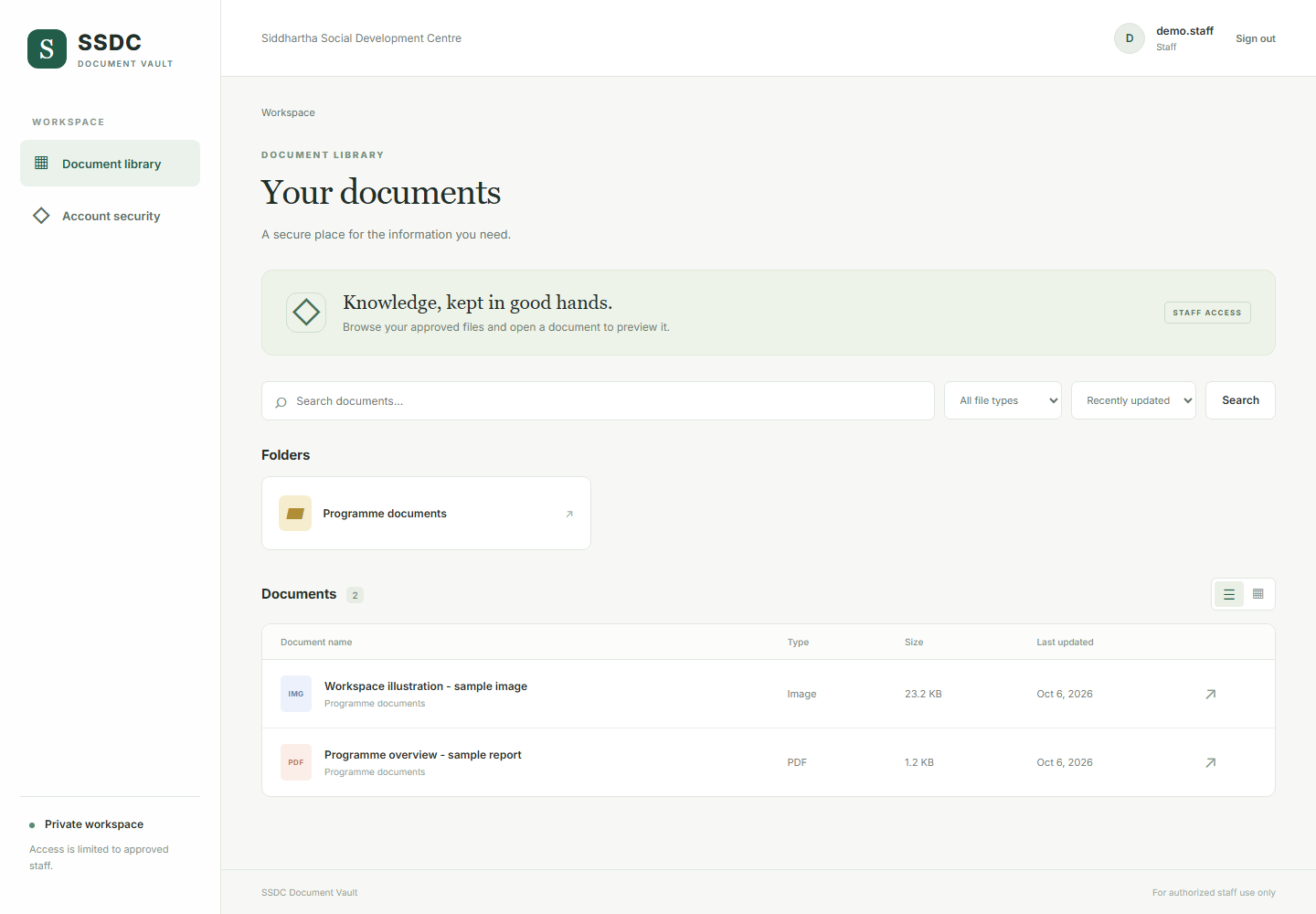Open Programme overview via its row arrow
Image resolution: width=1316 pixels, height=914 pixels.
tap(1211, 762)
